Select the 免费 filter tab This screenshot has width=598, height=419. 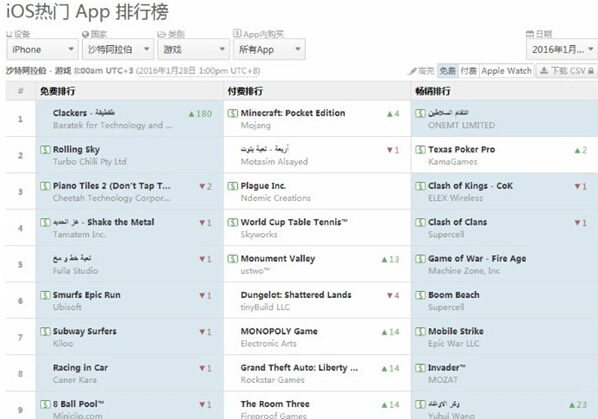[x=447, y=71]
